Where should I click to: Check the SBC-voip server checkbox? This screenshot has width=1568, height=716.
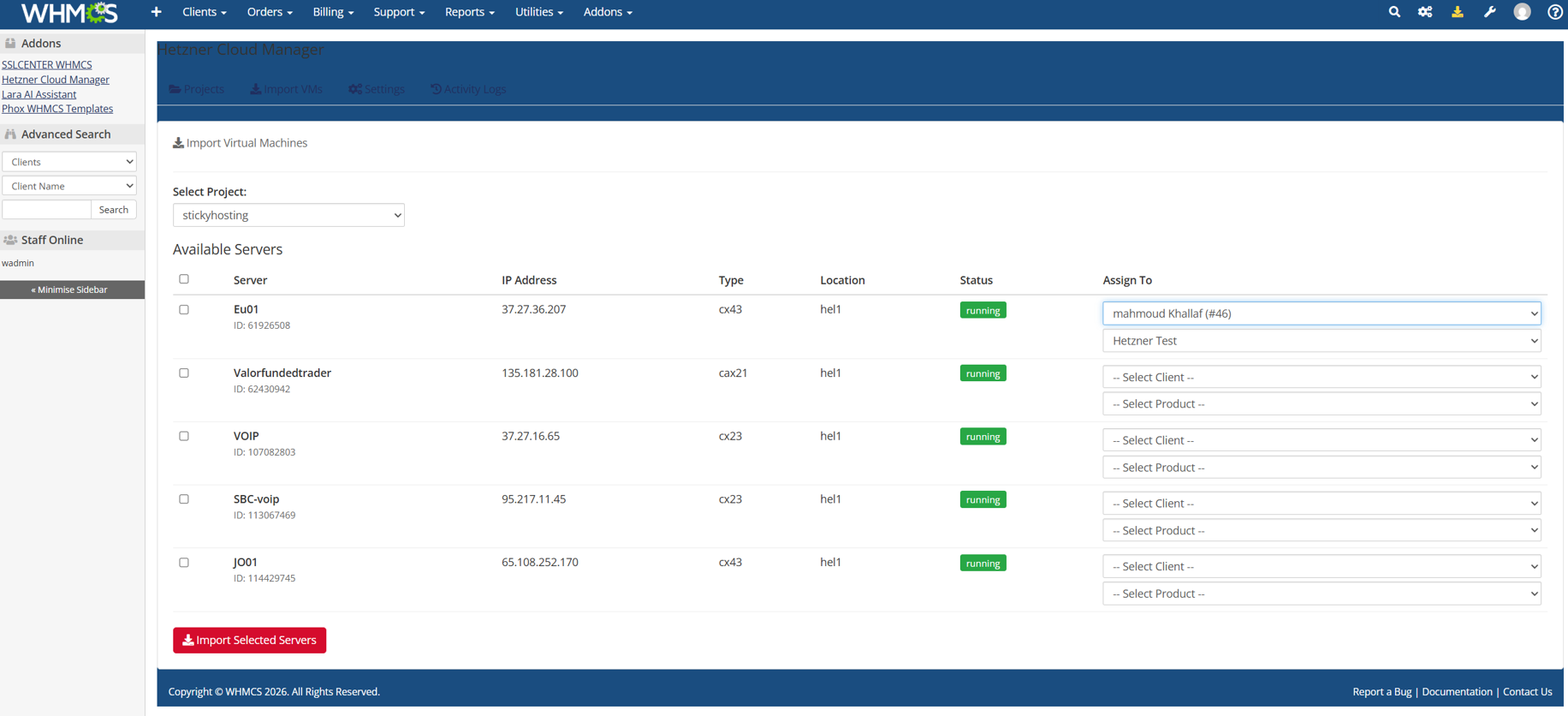pos(184,499)
